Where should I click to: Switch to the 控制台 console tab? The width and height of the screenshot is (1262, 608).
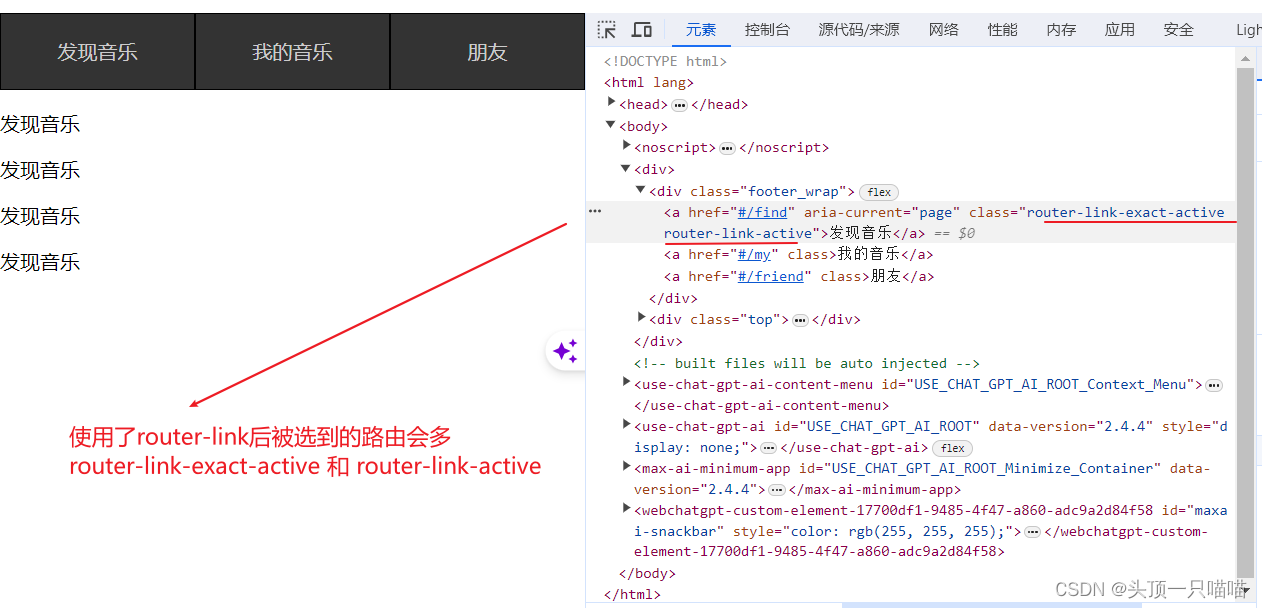[x=767, y=29]
